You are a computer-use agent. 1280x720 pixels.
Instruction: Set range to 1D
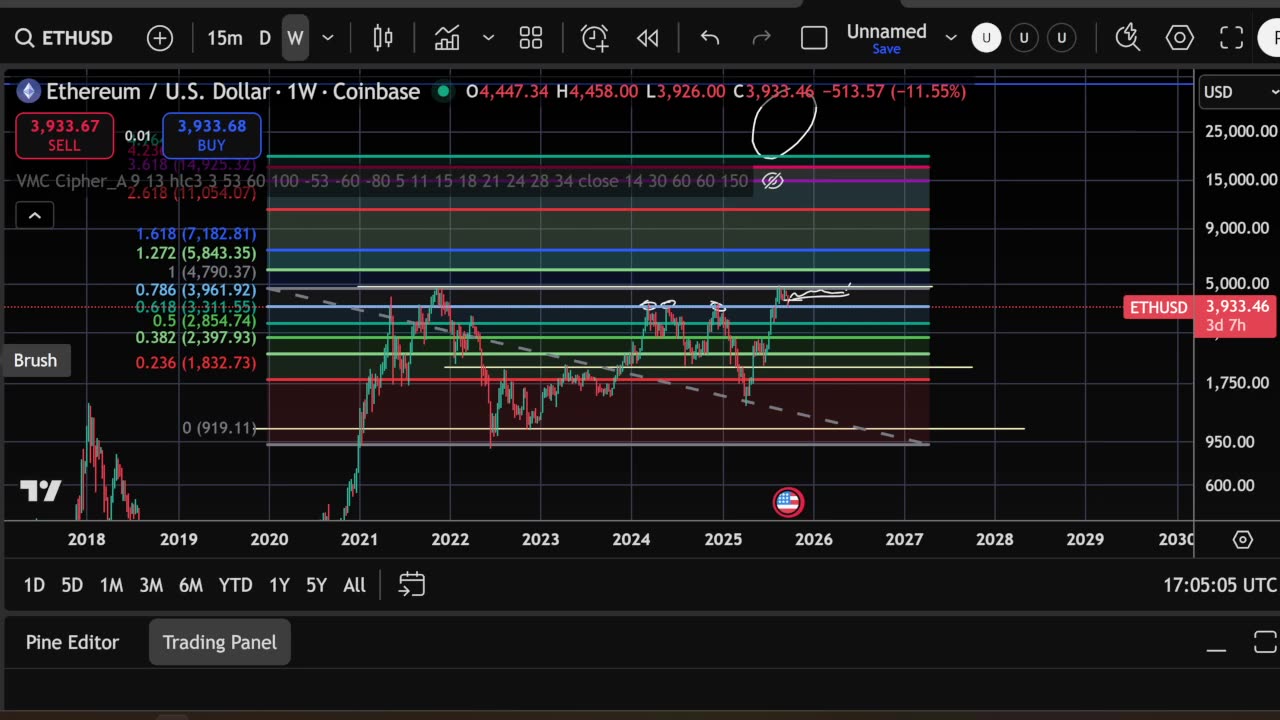[x=34, y=585]
